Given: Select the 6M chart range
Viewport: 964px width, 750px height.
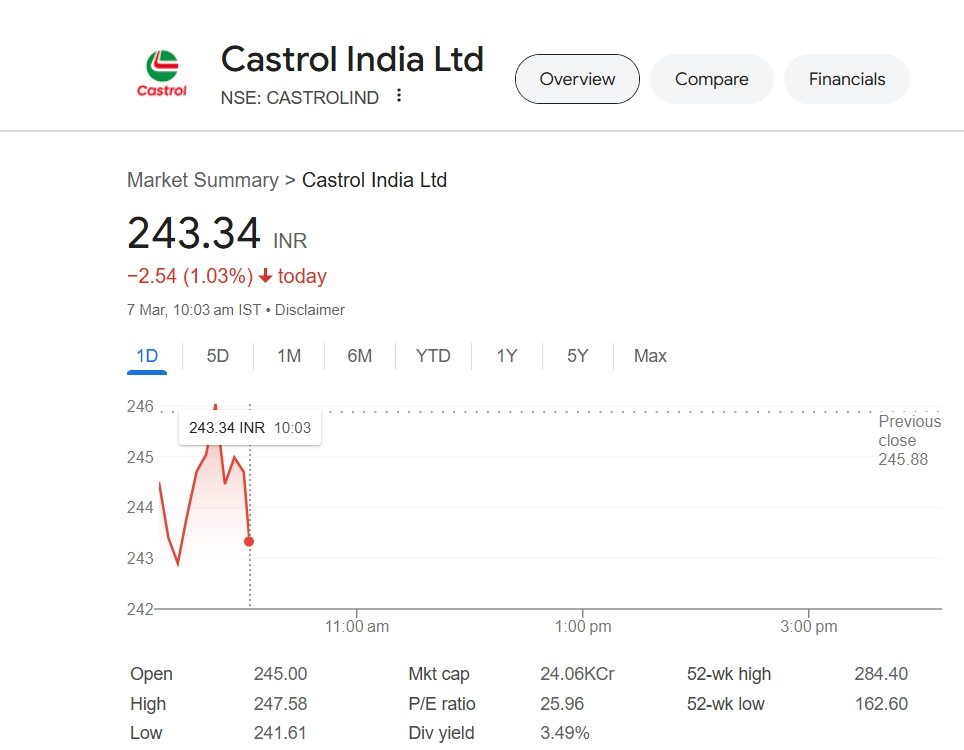Looking at the screenshot, I should tap(360, 356).
